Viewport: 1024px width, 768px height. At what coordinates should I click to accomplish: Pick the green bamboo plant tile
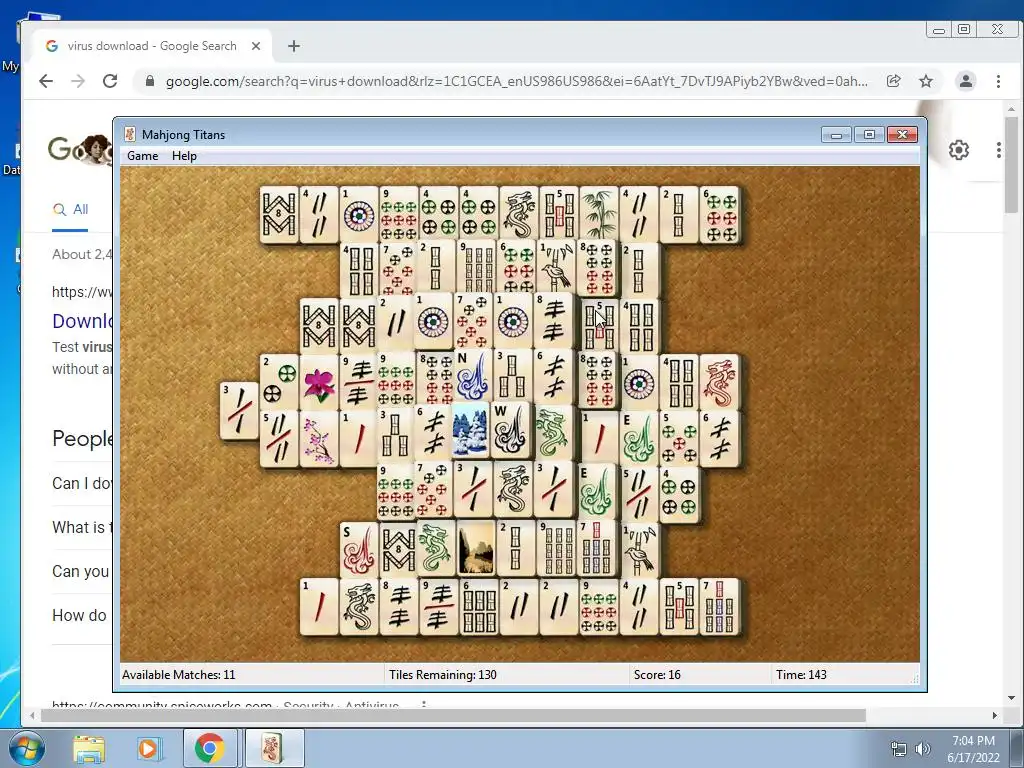click(x=599, y=214)
